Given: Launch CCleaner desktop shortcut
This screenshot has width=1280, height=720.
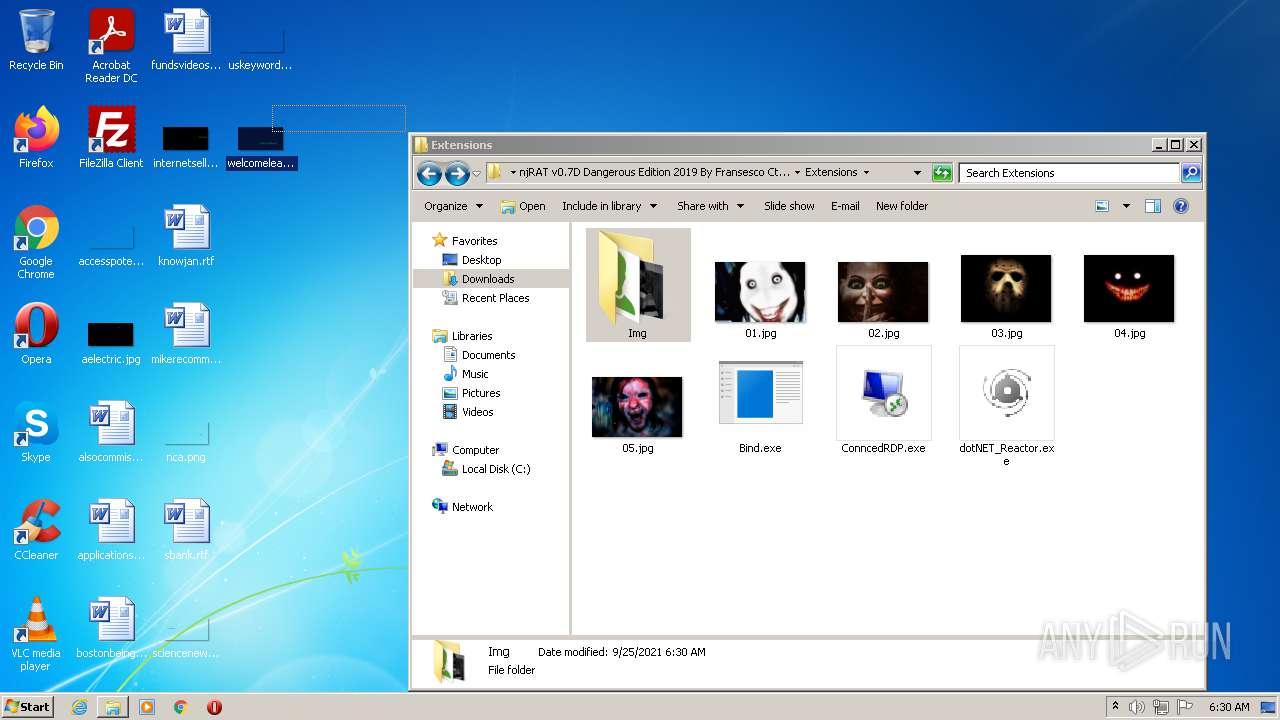Looking at the screenshot, I should [36, 531].
